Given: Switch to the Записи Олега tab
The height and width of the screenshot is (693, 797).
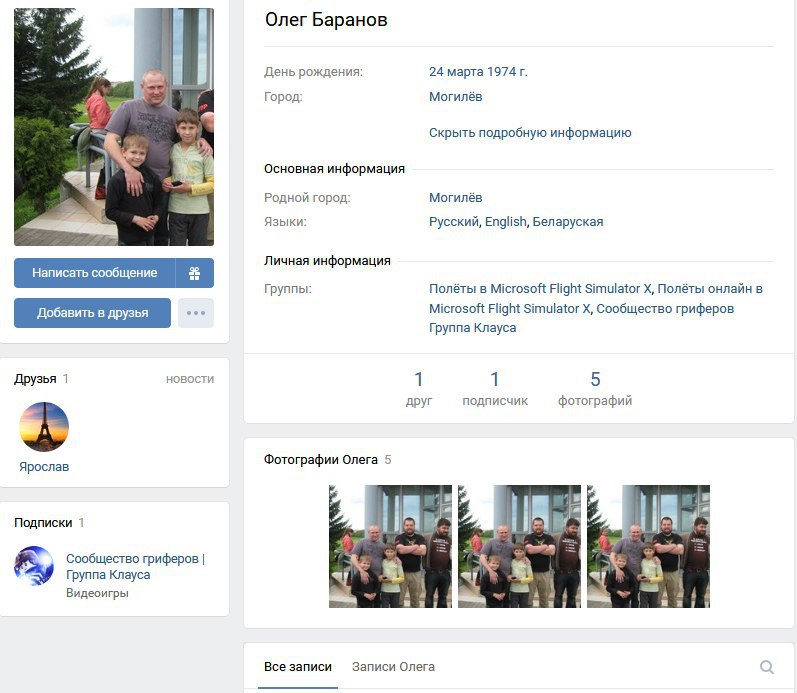Looking at the screenshot, I should coord(393,667).
